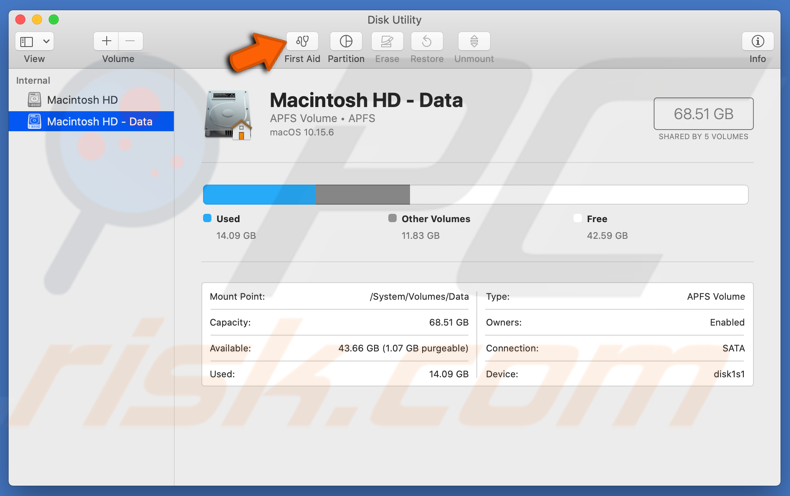Image resolution: width=790 pixels, height=496 pixels.
Task: Click the APFS Volume • APFS subtitle
Action: pos(322,118)
